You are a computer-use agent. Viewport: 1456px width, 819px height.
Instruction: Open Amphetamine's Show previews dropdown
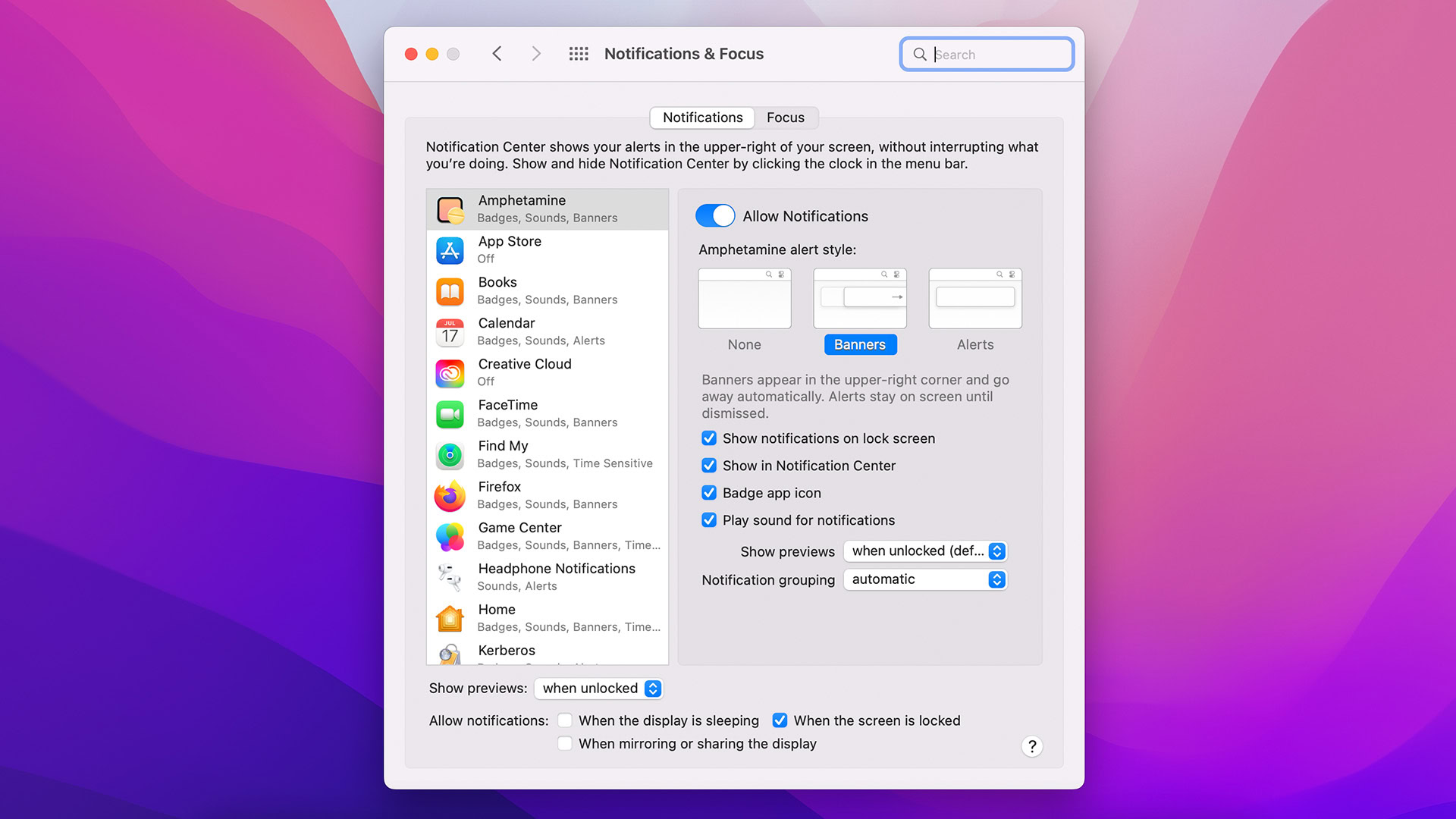click(x=925, y=551)
